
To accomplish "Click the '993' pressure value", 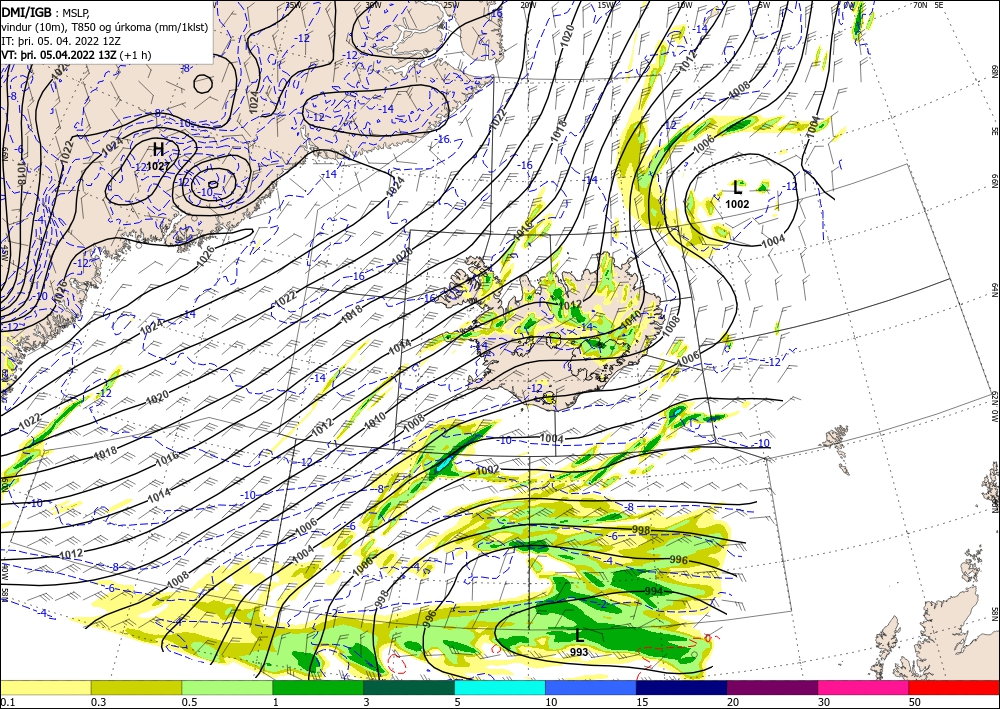I will coord(579,652).
